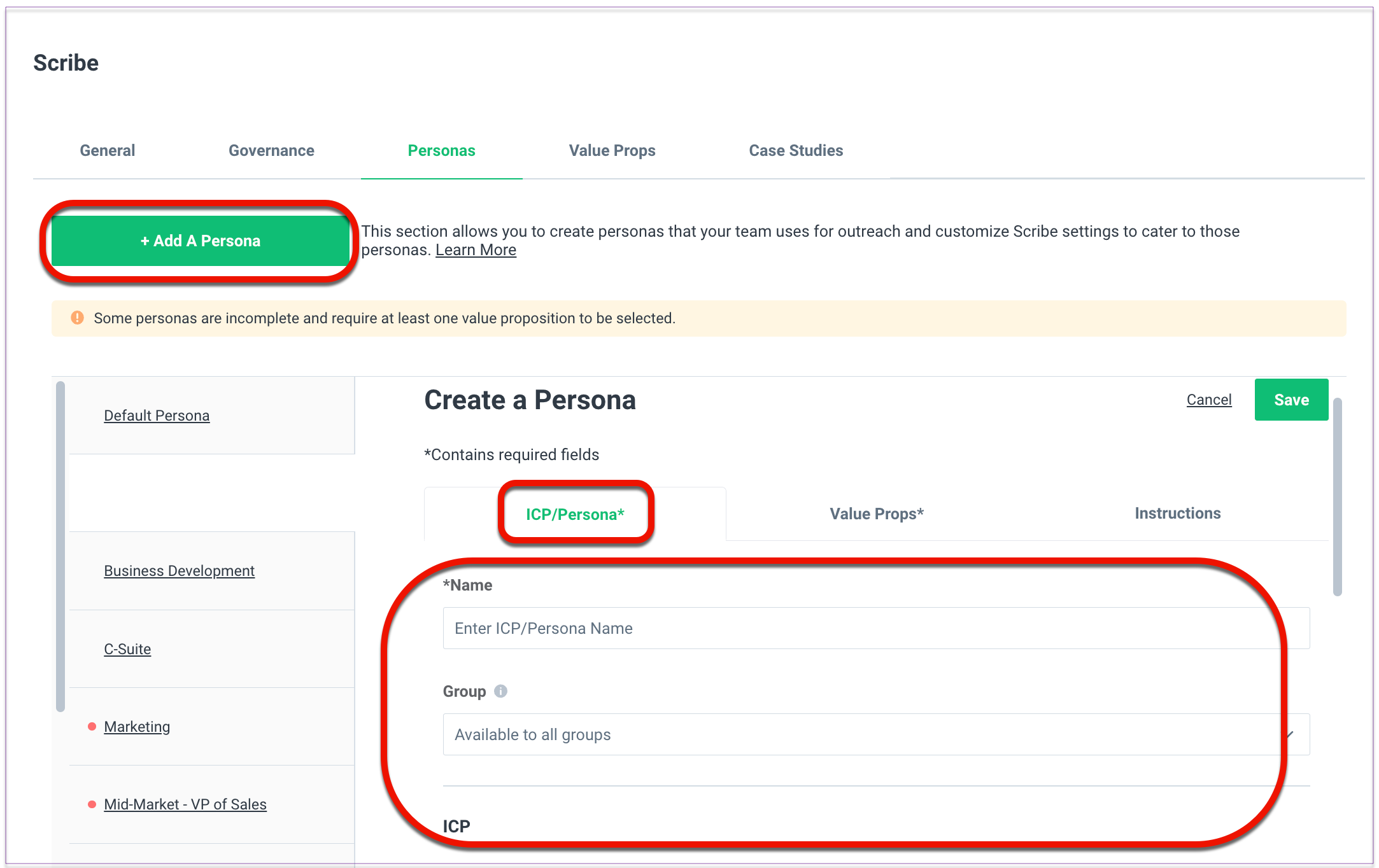
Task: Follow the Learn More link
Action: click(x=476, y=250)
